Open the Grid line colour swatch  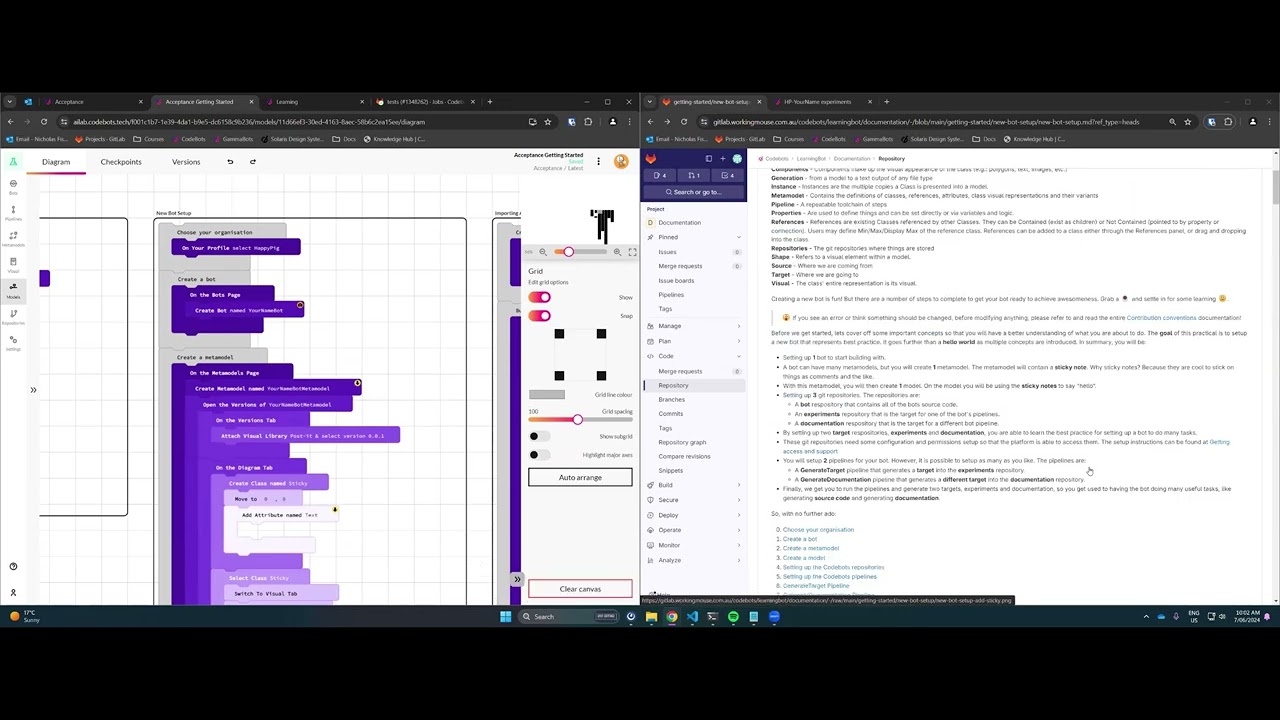pyautogui.click(x=546, y=395)
